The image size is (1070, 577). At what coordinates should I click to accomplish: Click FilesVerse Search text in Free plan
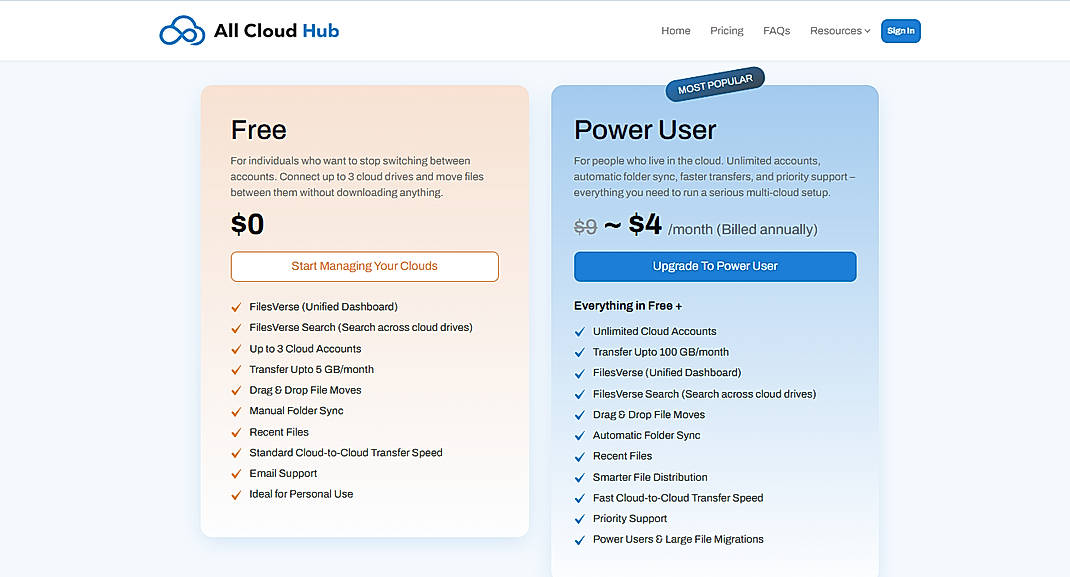coord(360,327)
